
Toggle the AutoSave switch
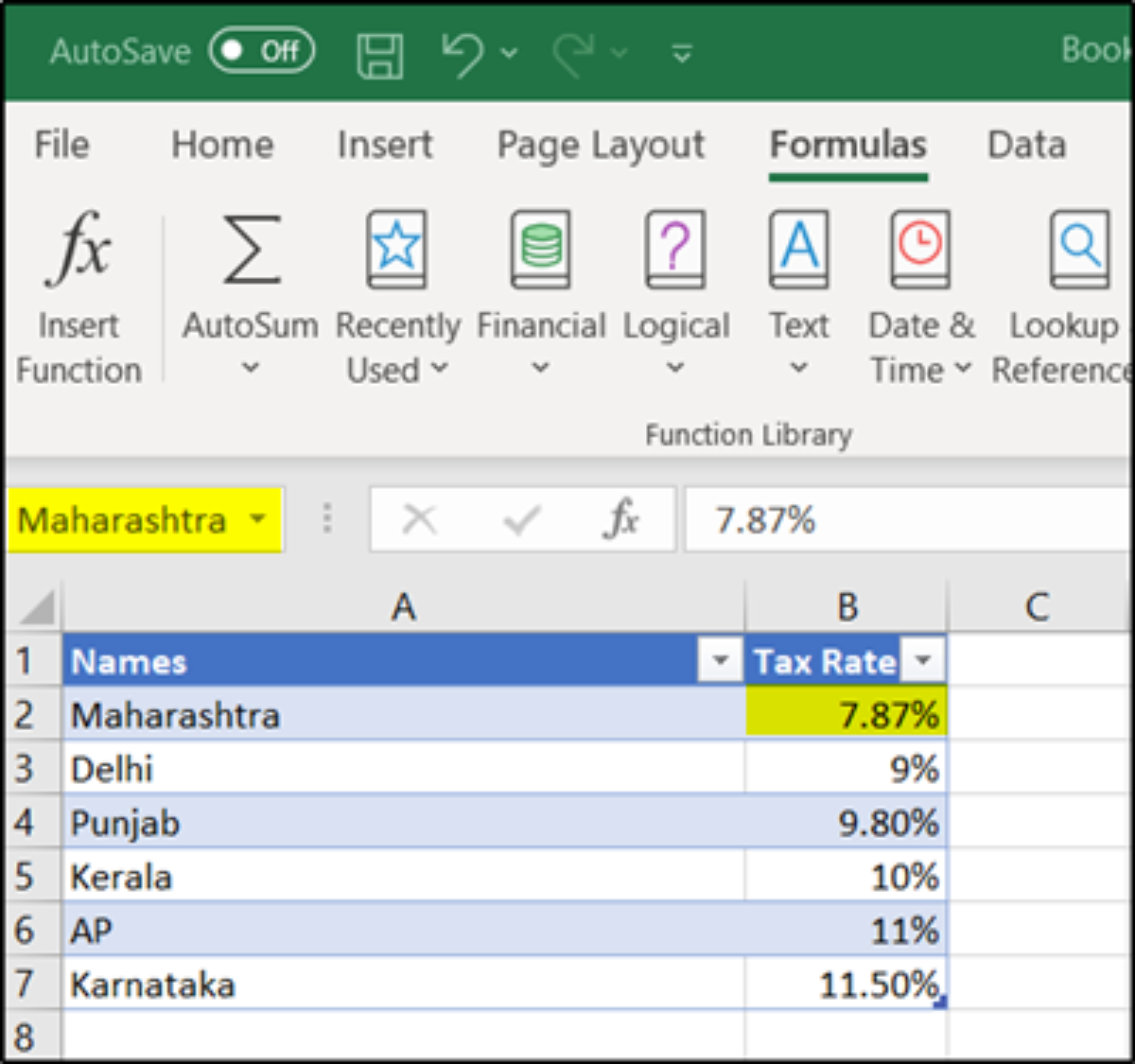262,51
